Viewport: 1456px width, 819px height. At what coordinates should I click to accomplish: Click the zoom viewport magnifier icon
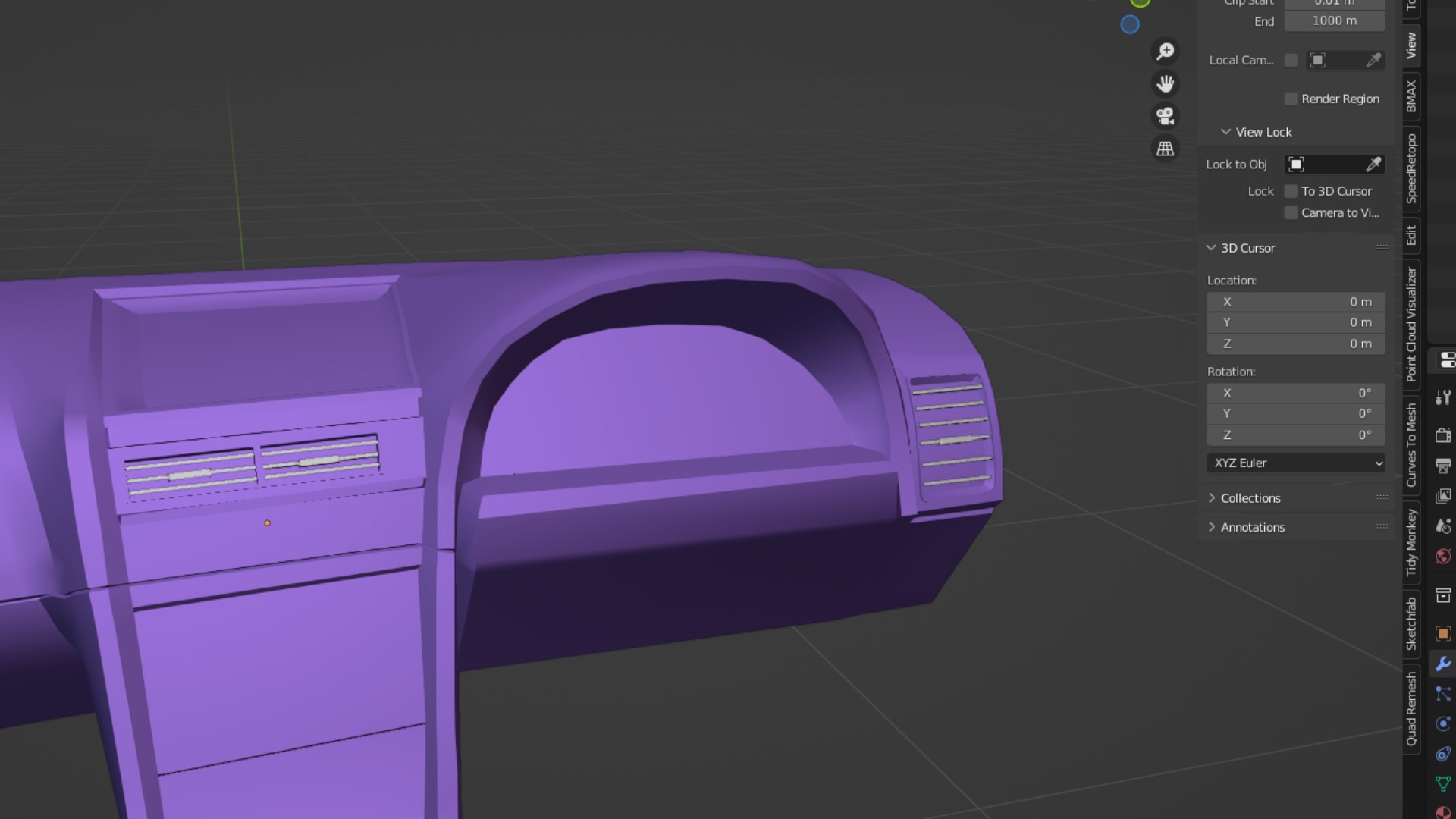click(1166, 52)
